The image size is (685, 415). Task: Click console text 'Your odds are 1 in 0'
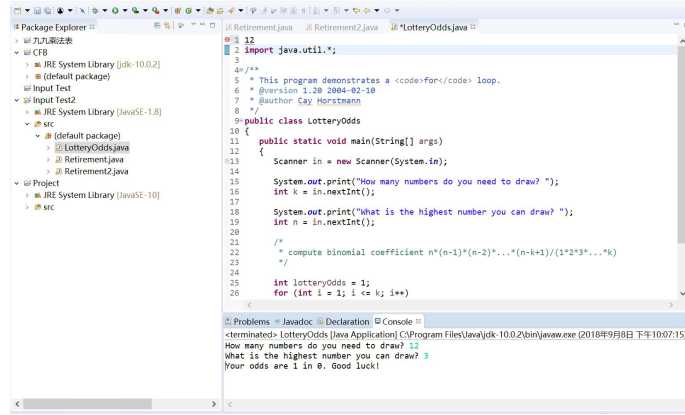(x=275, y=366)
